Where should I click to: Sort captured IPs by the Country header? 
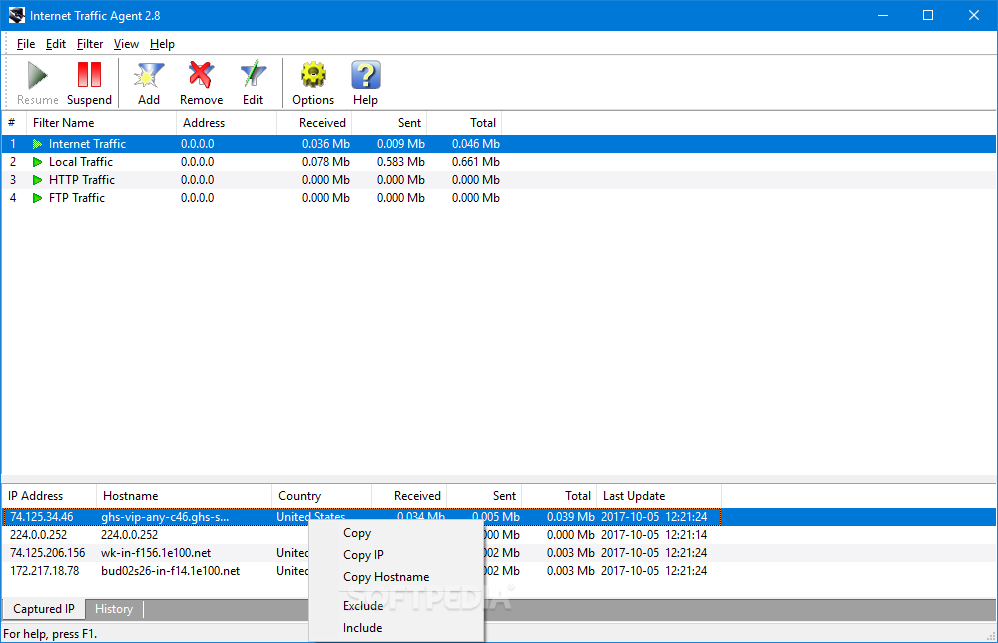click(321, 496)
